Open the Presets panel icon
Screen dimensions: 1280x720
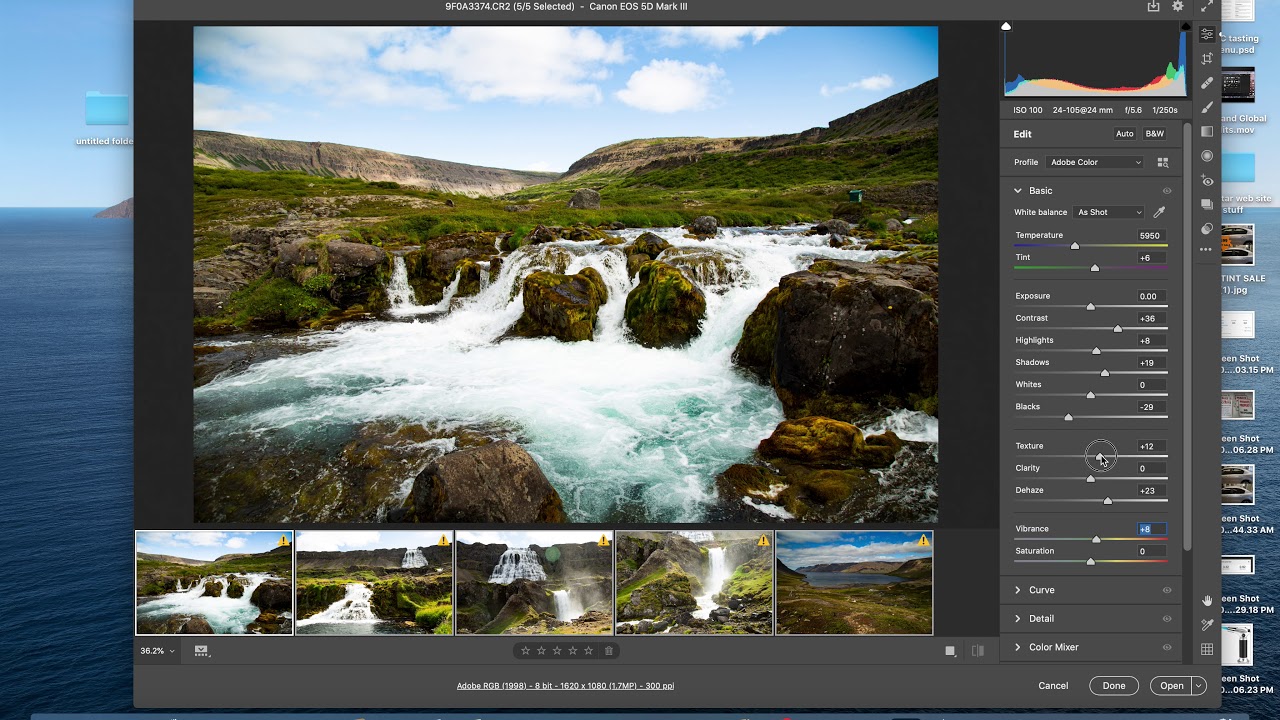click(1207, 229)
